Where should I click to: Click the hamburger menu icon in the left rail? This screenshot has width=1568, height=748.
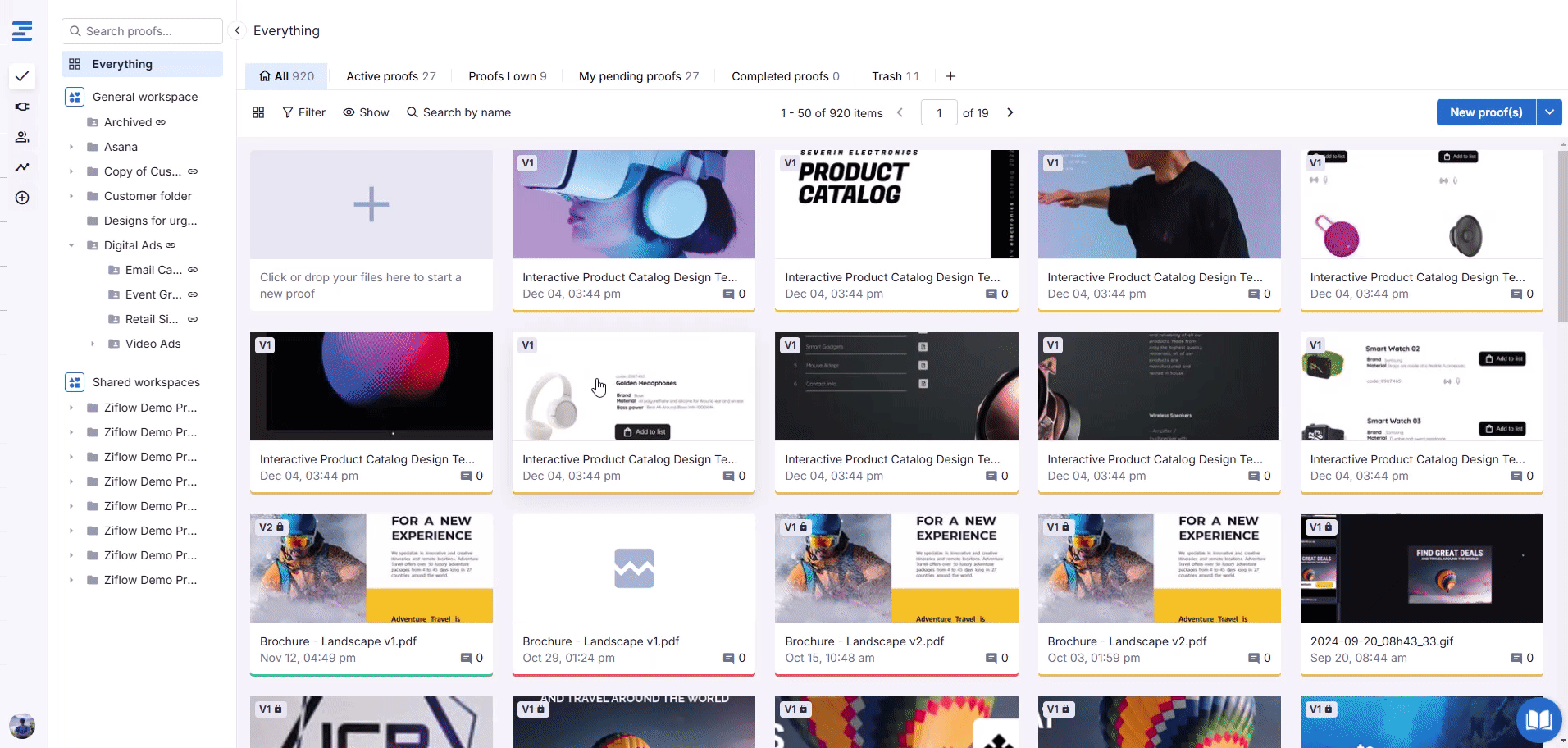click(22, 31)
